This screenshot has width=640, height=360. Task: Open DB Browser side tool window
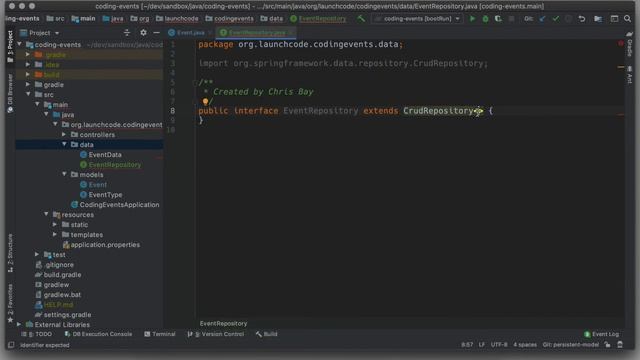[10, 93]
